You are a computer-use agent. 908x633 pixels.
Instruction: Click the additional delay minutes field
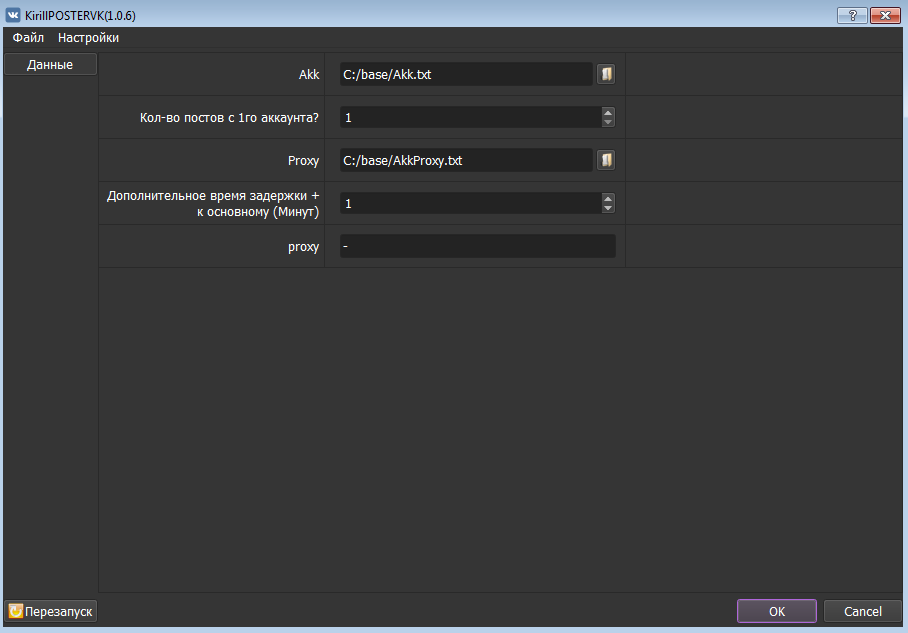(470, 203)
